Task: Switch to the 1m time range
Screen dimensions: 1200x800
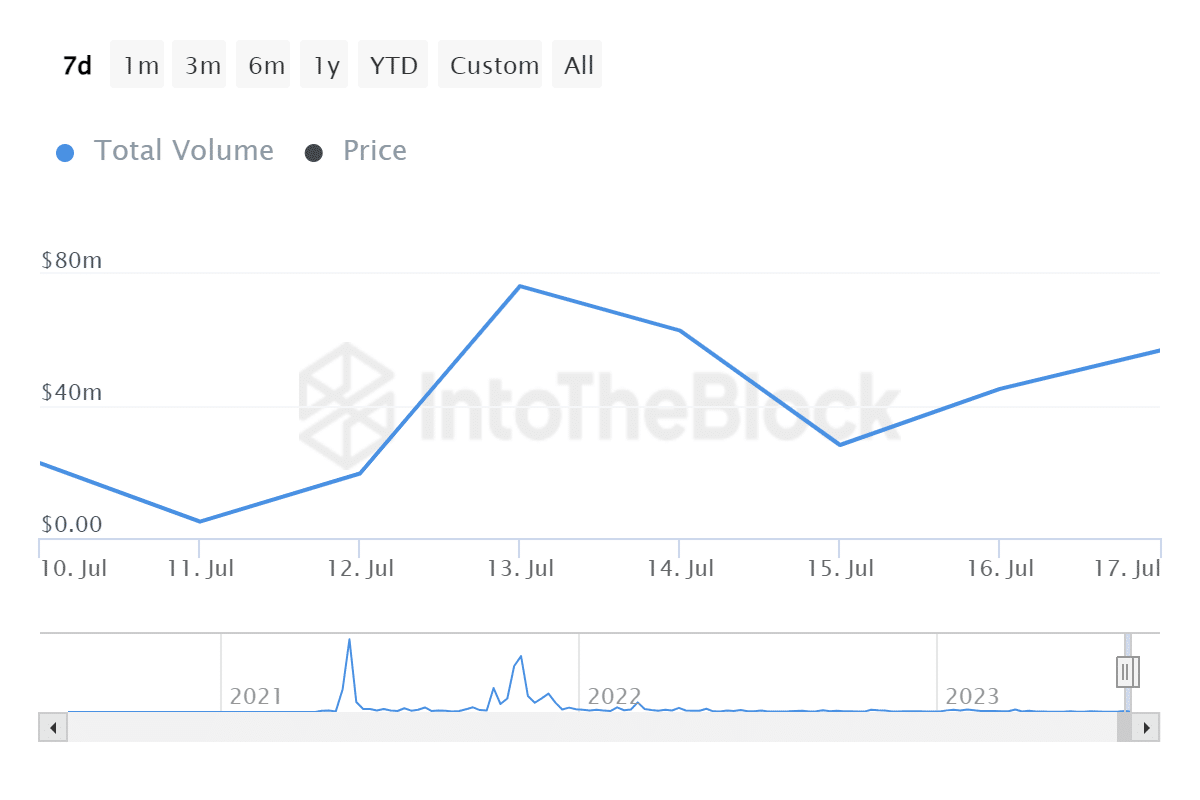Action: 141,66
